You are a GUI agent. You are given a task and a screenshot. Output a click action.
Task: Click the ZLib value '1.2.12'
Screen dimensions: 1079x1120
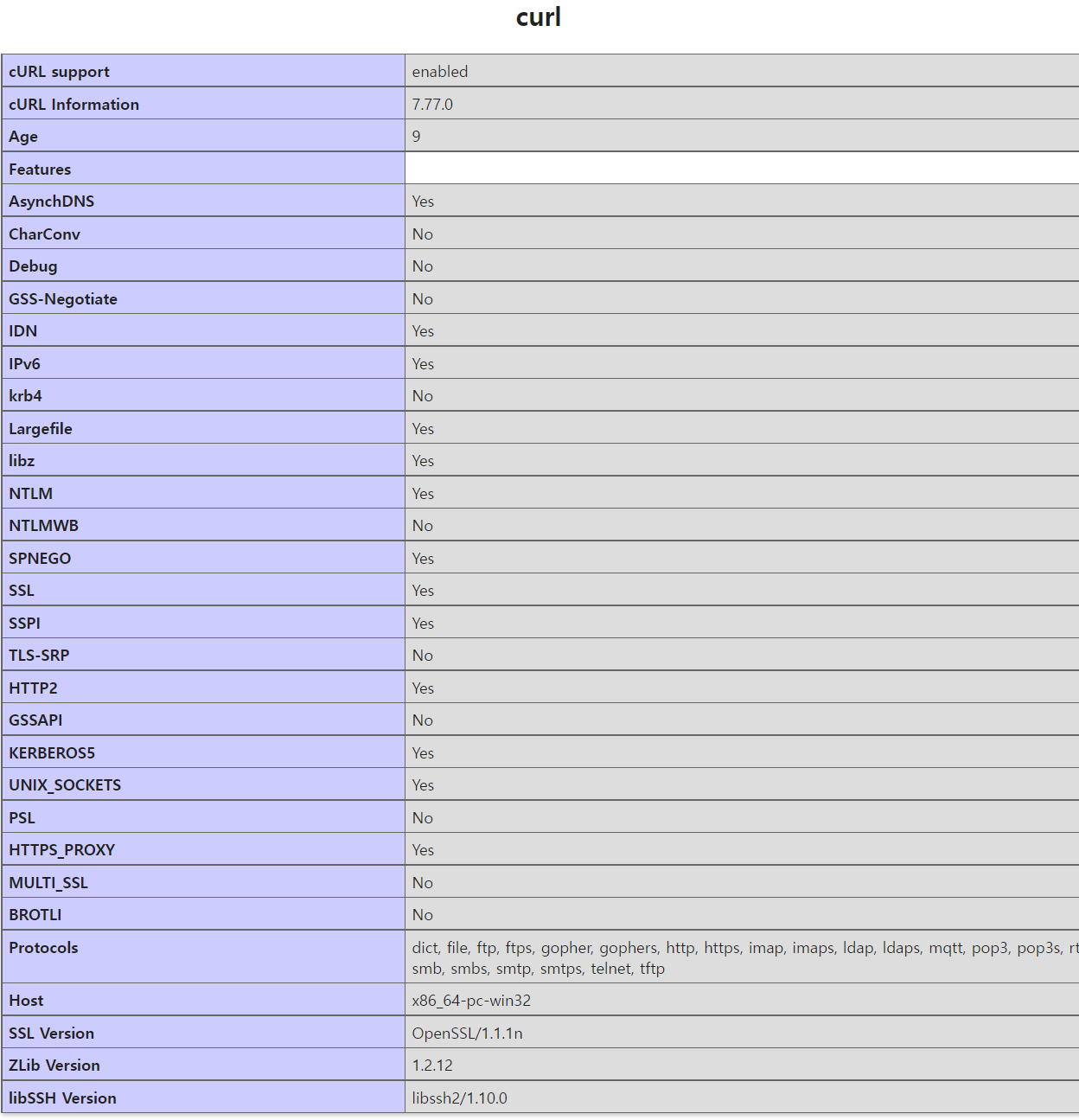(x=432, y=1066)
